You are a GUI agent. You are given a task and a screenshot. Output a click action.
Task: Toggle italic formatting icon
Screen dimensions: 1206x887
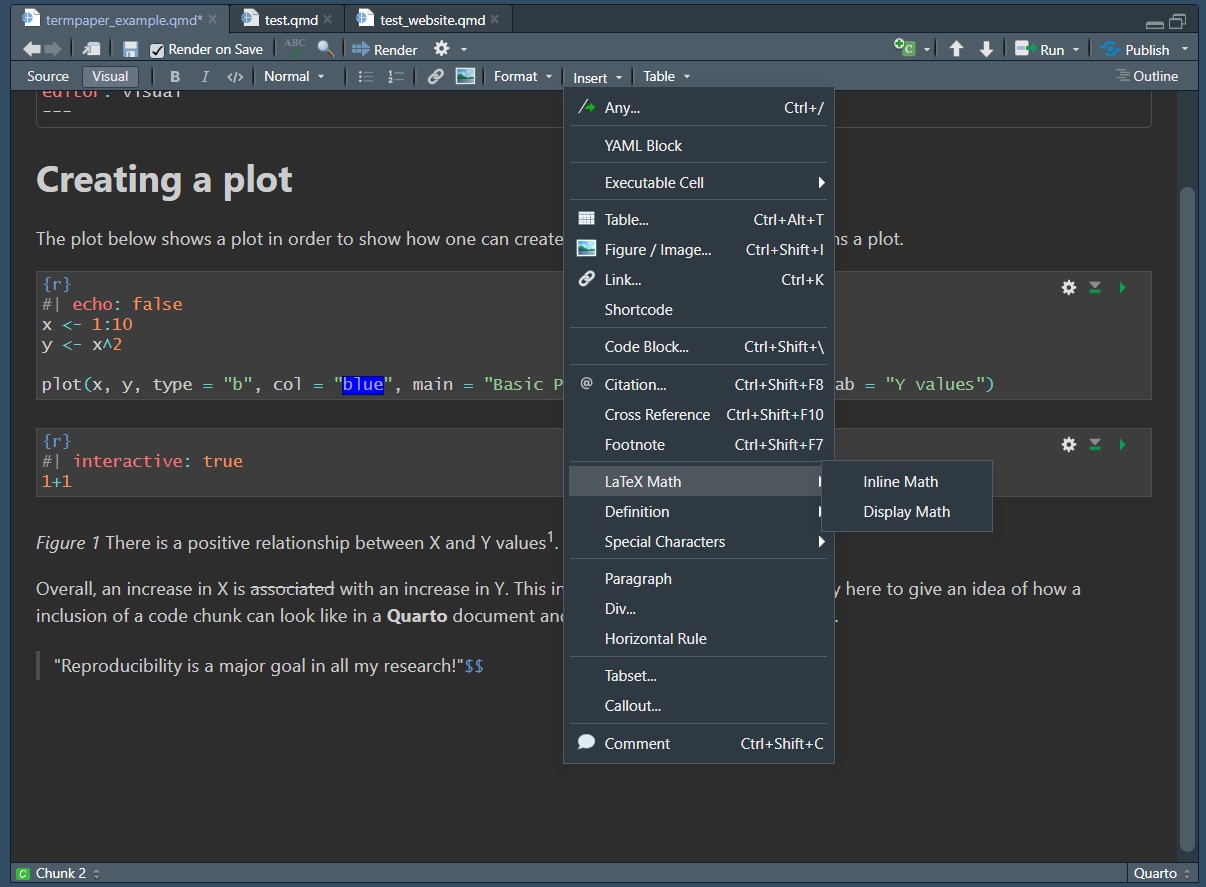(205, 76)
